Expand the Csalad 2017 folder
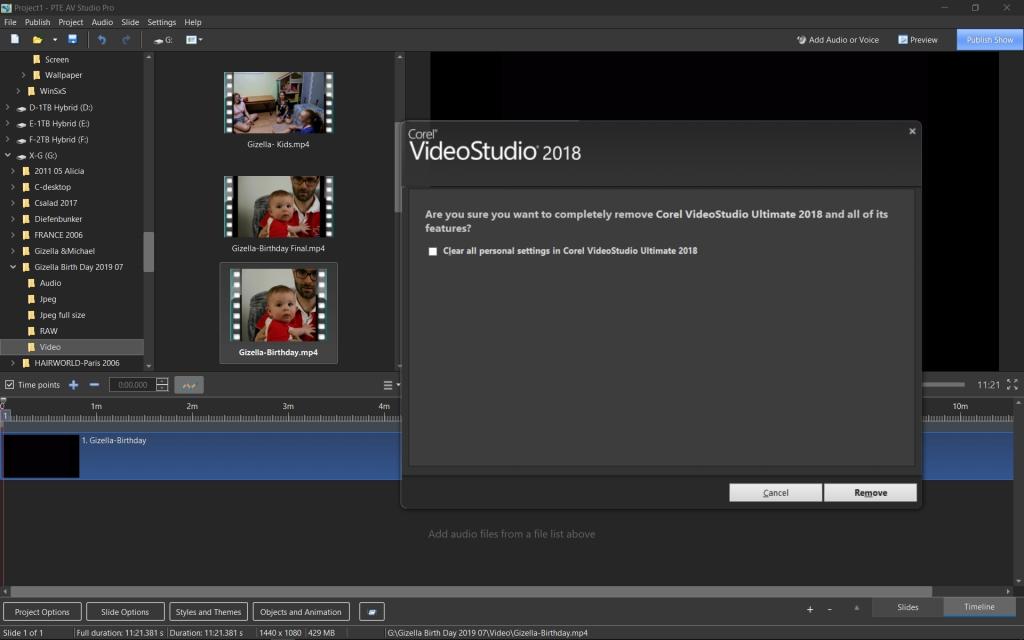The width and height of the screenshot is (1024, 640). (13, 203)
